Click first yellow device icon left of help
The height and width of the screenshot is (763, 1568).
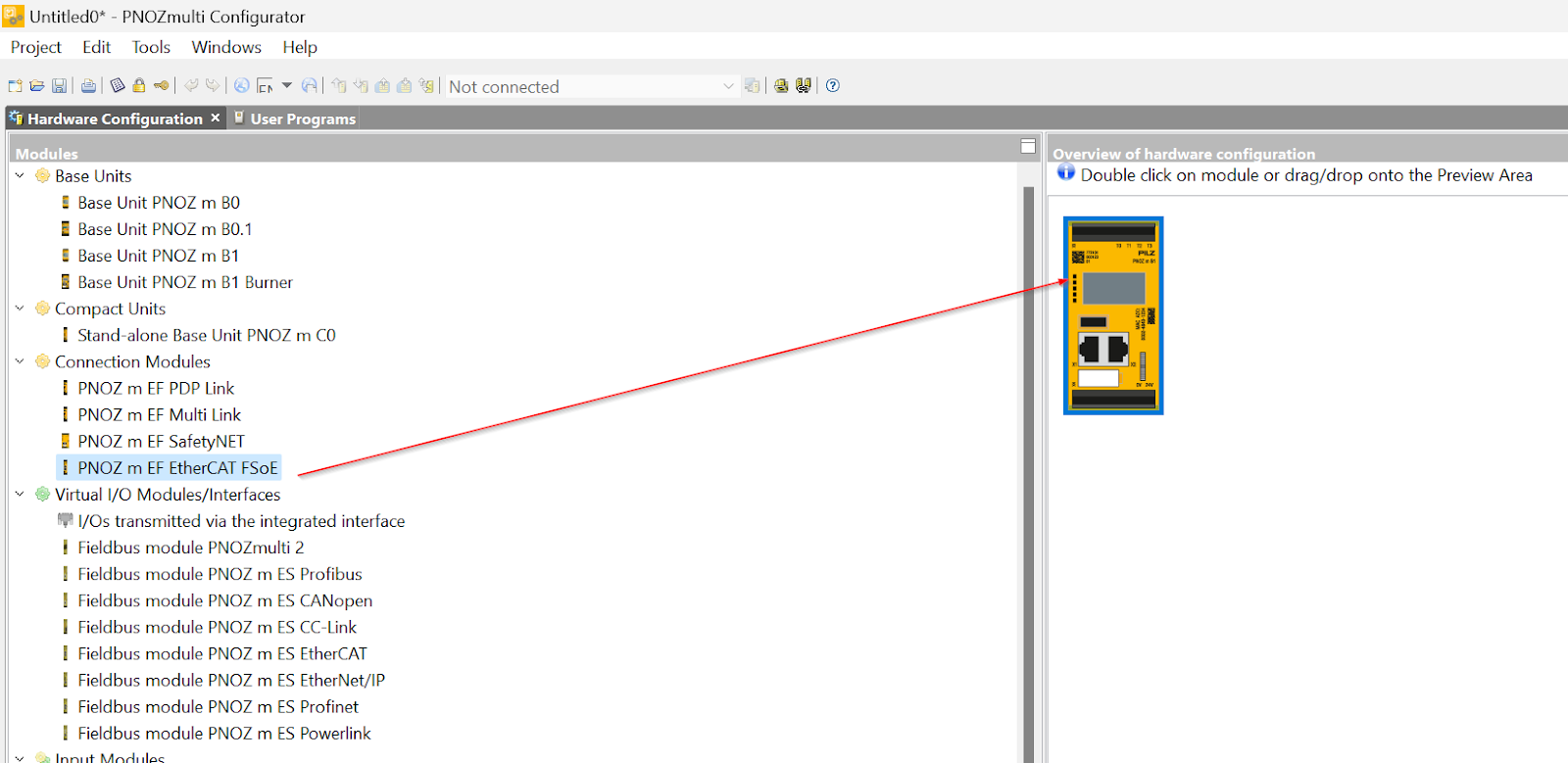point(781,85)
